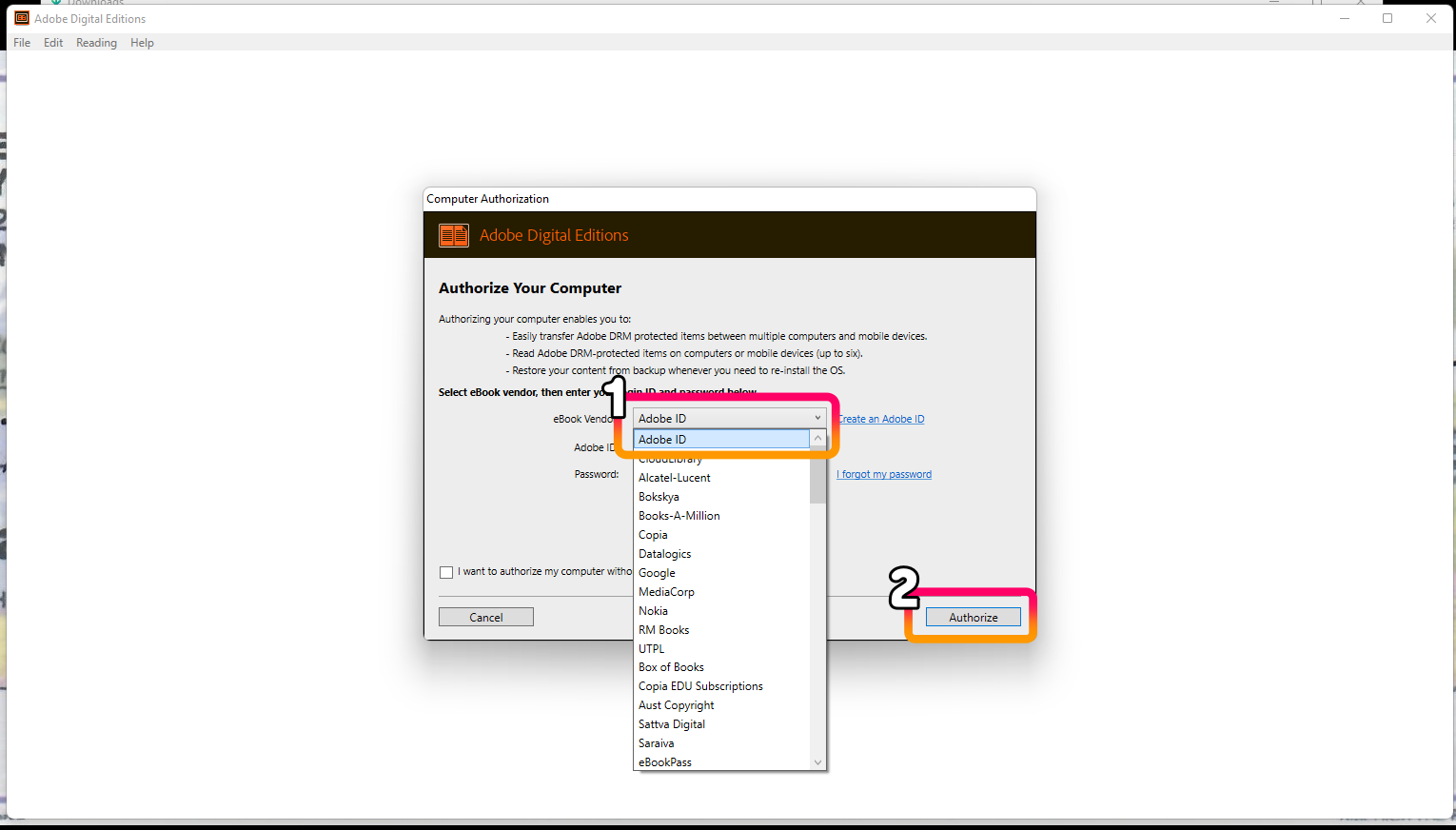Choose Box of Books from vendor list
1456x830 pixels.
pyautogui.click(x=721, y=667)
